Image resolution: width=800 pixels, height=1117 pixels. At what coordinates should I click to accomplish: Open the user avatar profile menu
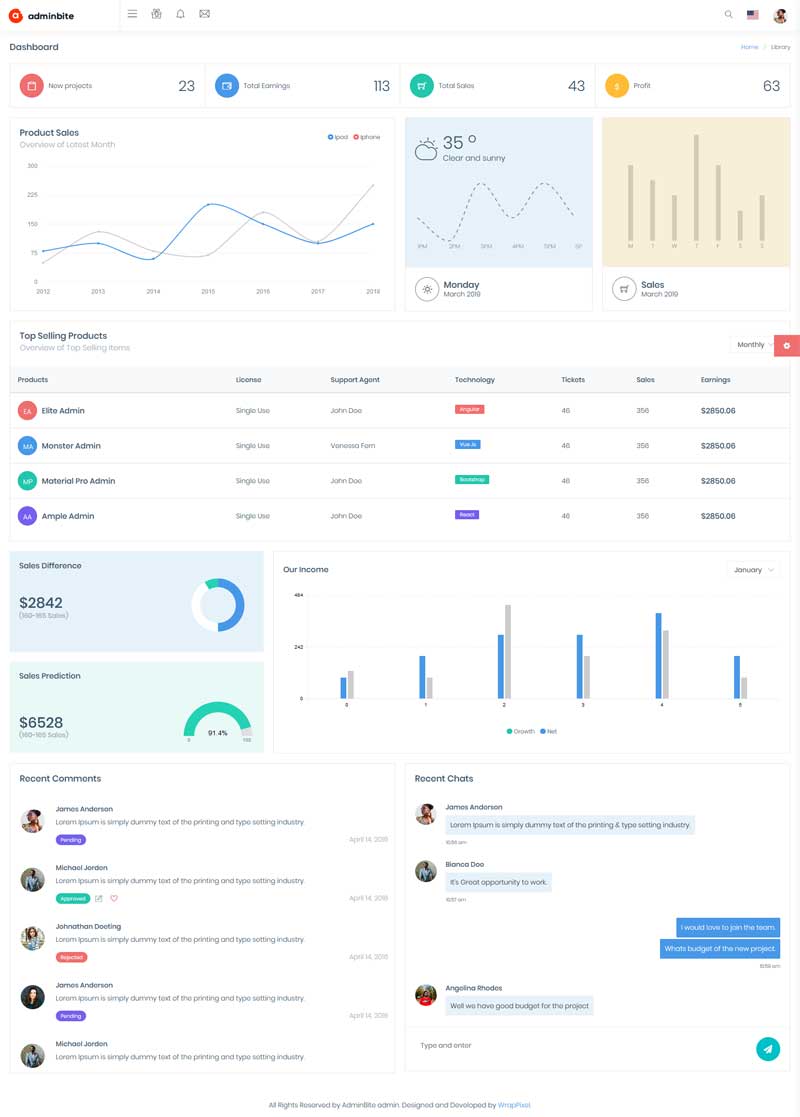(780, 15)
